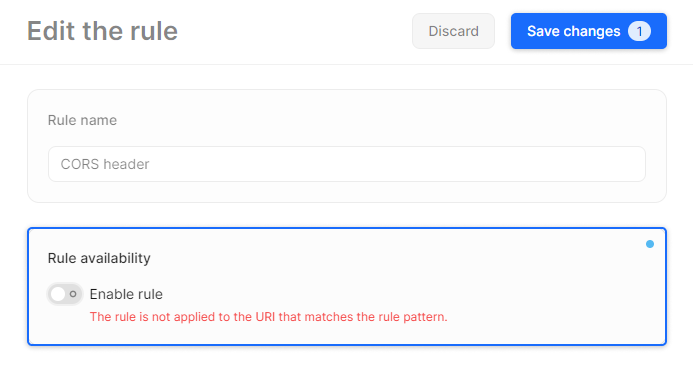
Task: Click the blue modified-indicator dot
Action: (650, 244)
